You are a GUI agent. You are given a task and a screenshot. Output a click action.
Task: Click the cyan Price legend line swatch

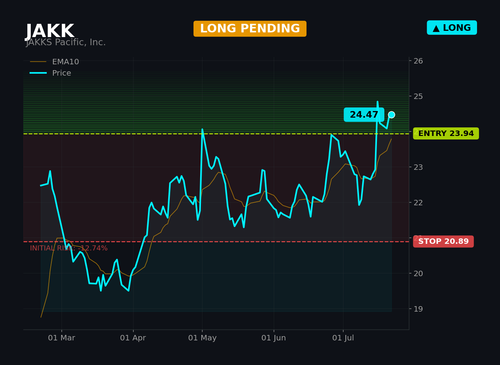coord(38,73)
